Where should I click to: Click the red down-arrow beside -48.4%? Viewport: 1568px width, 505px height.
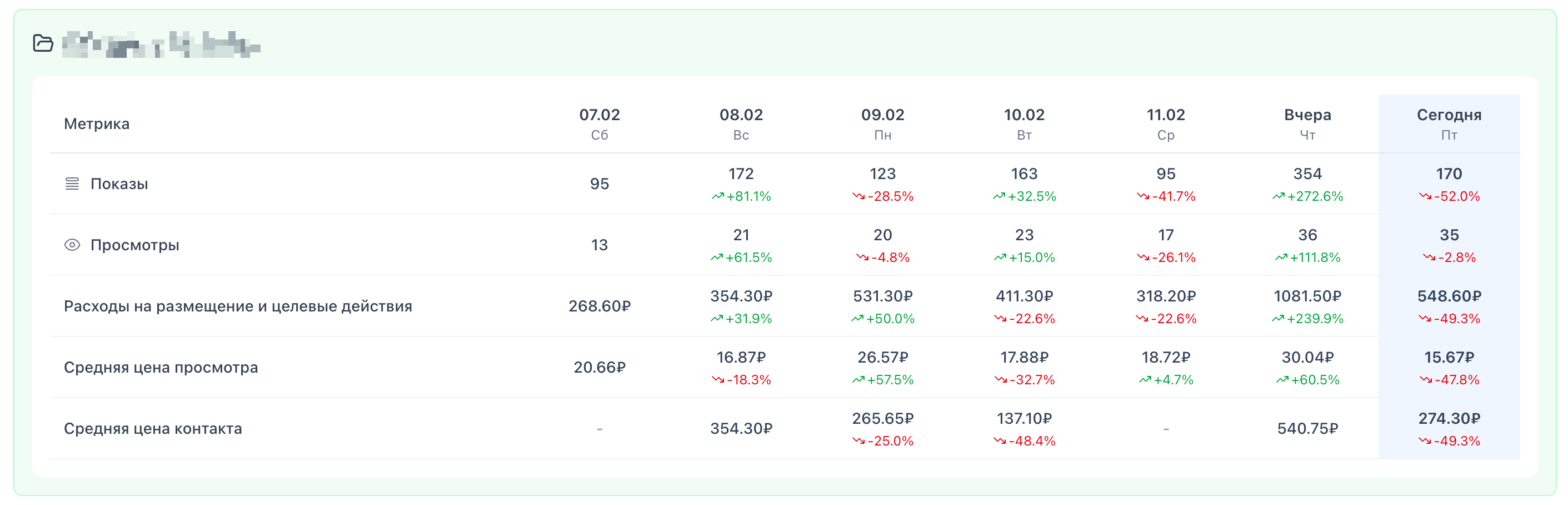pyautogui.click(x=1000, y=441)
